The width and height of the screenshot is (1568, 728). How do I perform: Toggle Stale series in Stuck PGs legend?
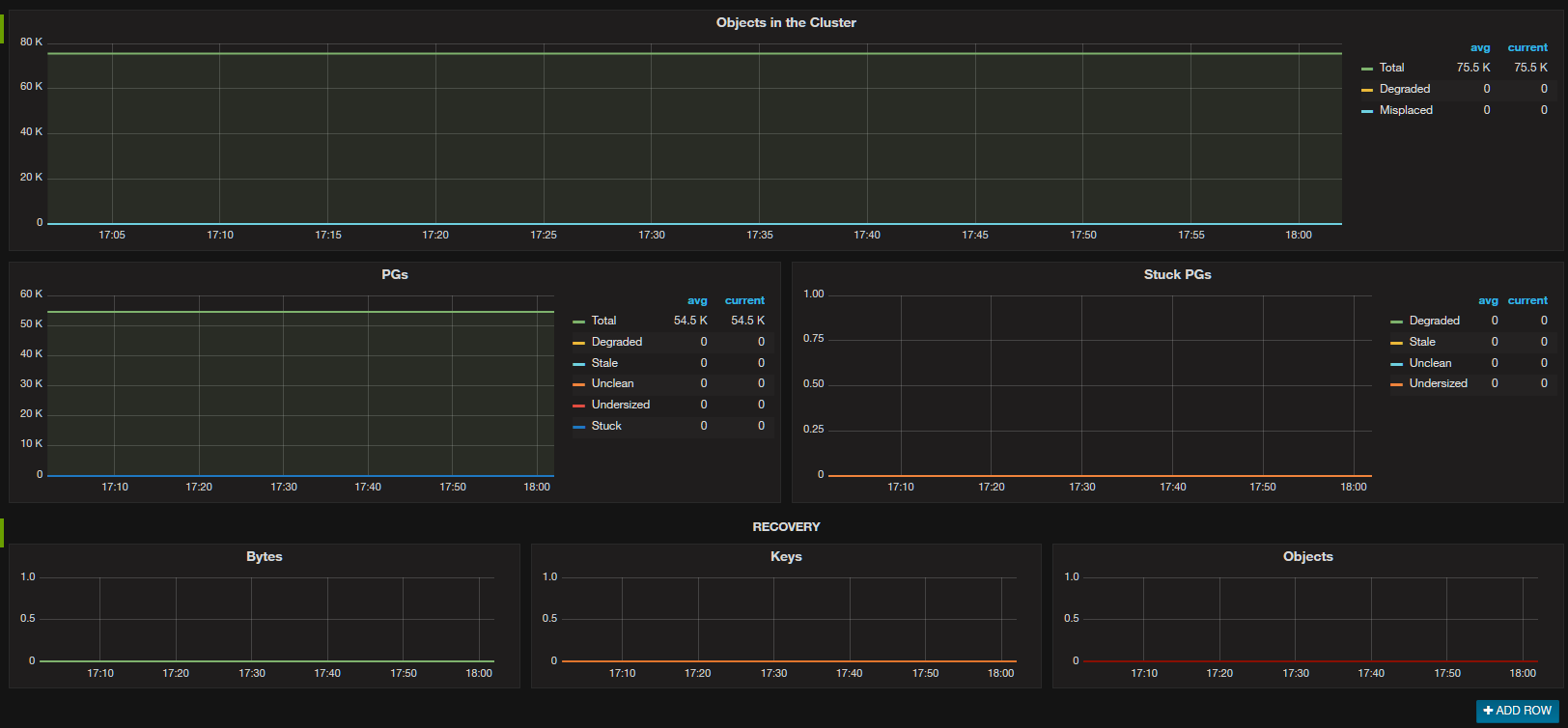[x=1422, y=342]
